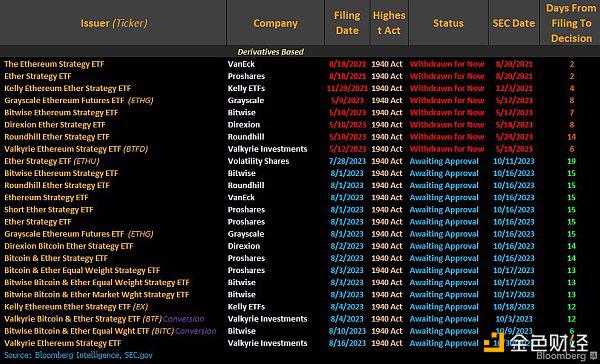Click the Issuer (Ticker) column header

[x=114, y=23]
